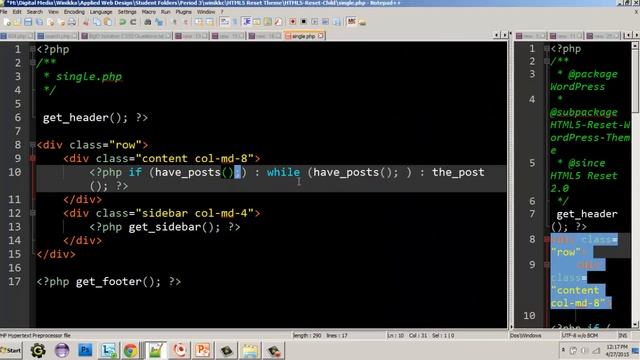This screenshot has height=360, width=640.
Task: Click the Zoom Out toolbar icon
Action: (186, 22)
